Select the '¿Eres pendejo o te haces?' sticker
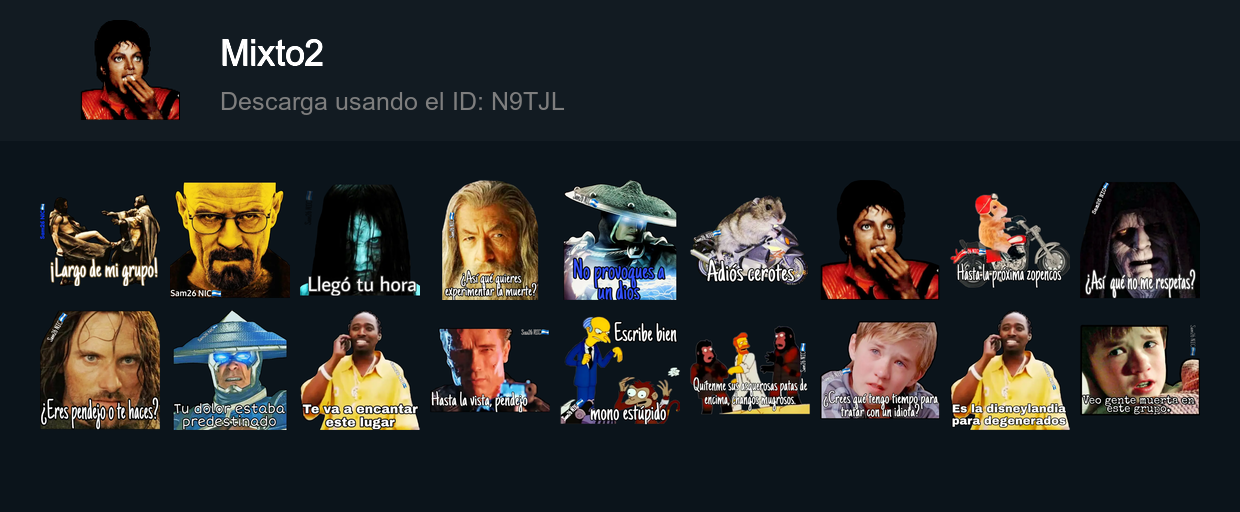The width and height of the screenshot is (1240, 512). (x=100, y=370)
